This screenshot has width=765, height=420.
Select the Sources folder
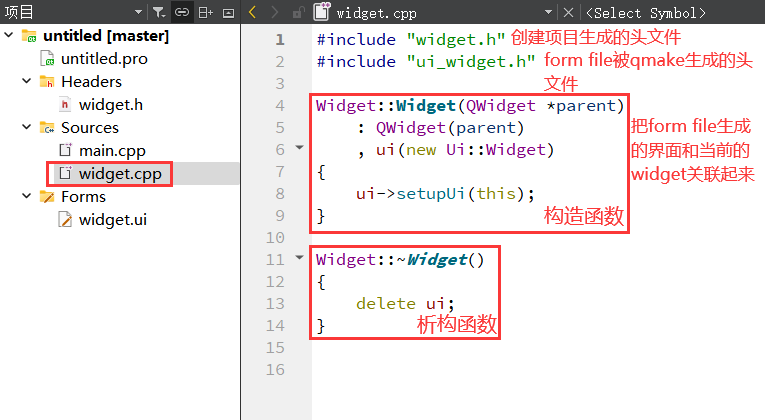tap(90, 127)
